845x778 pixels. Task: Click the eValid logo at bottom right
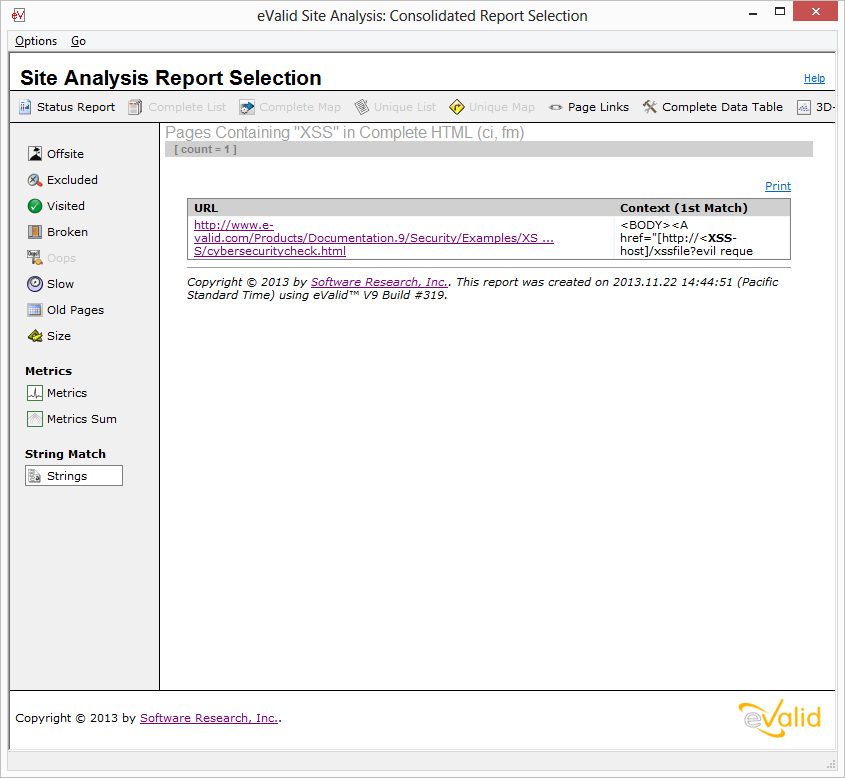pos(780,718)
